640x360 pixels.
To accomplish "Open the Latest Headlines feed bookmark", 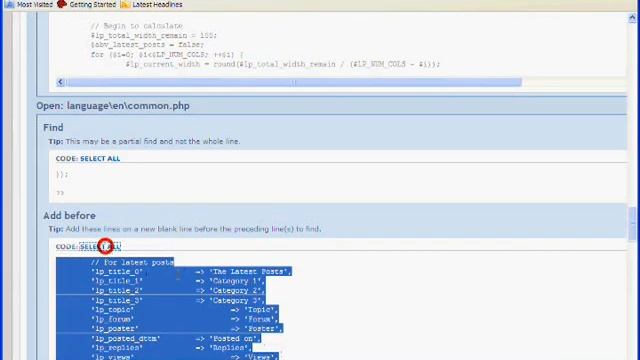I will coord(152,4).
